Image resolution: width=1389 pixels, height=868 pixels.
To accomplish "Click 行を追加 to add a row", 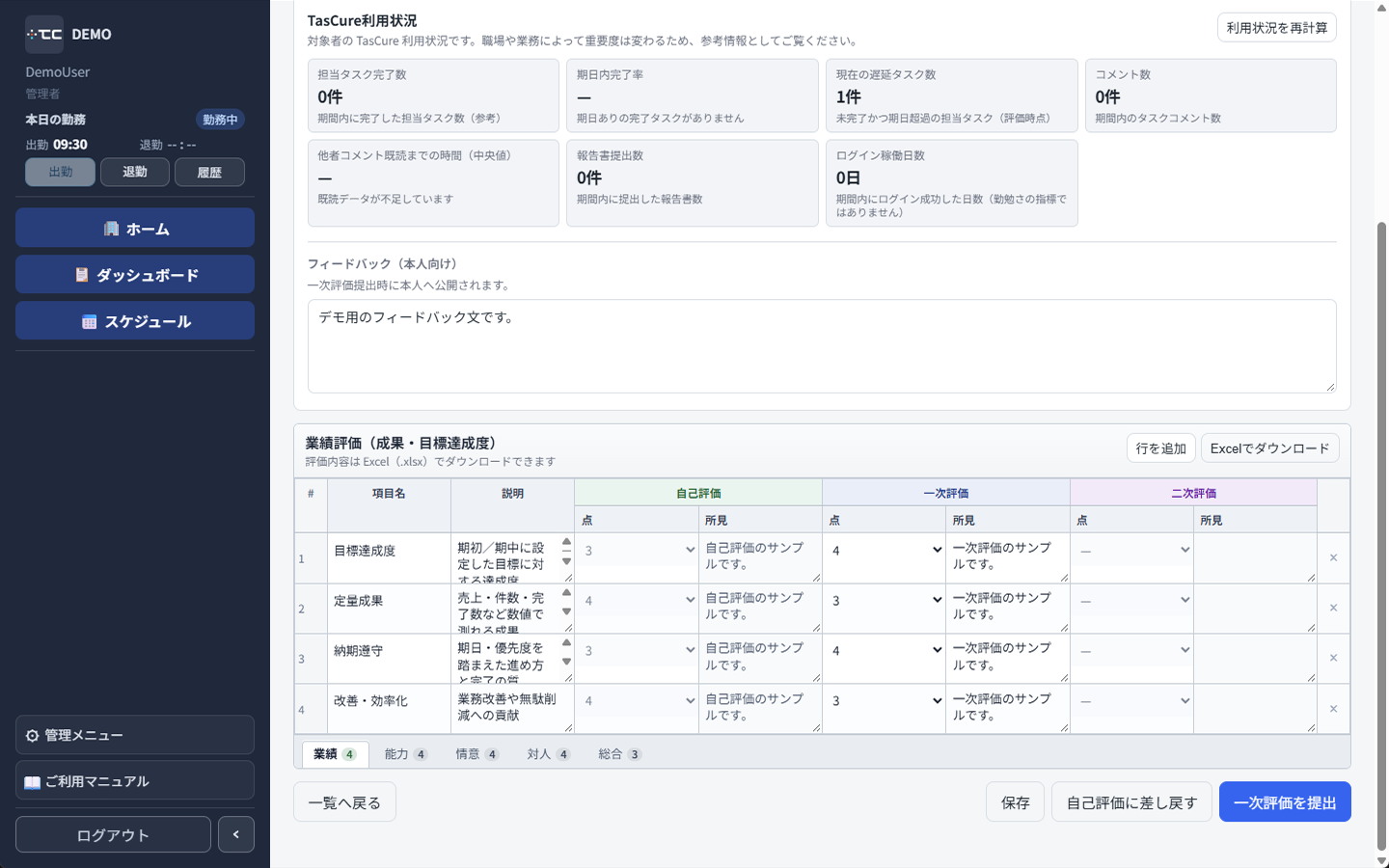I will point(1160,448).
